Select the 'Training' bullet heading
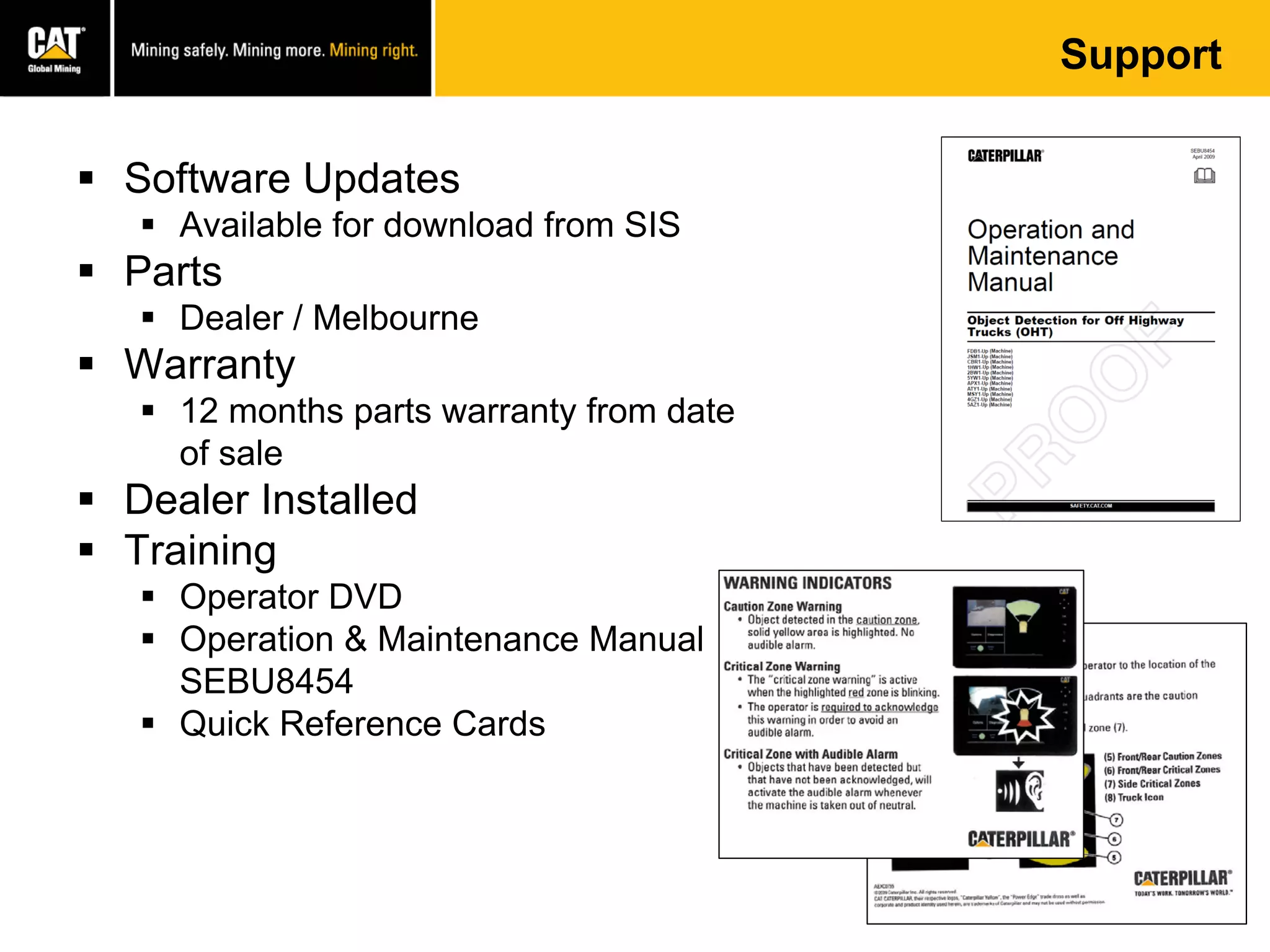 click(200, 550)
